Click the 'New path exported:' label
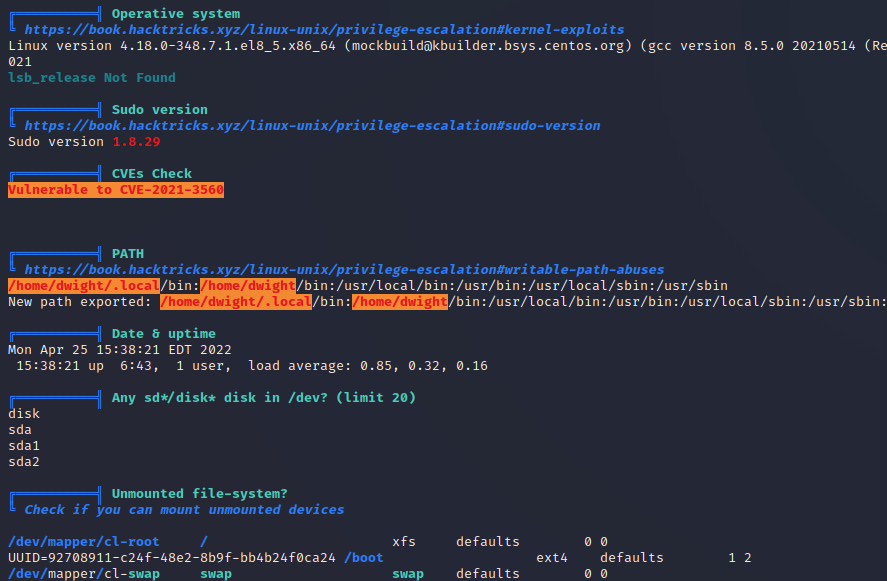 tap(80, 302)
